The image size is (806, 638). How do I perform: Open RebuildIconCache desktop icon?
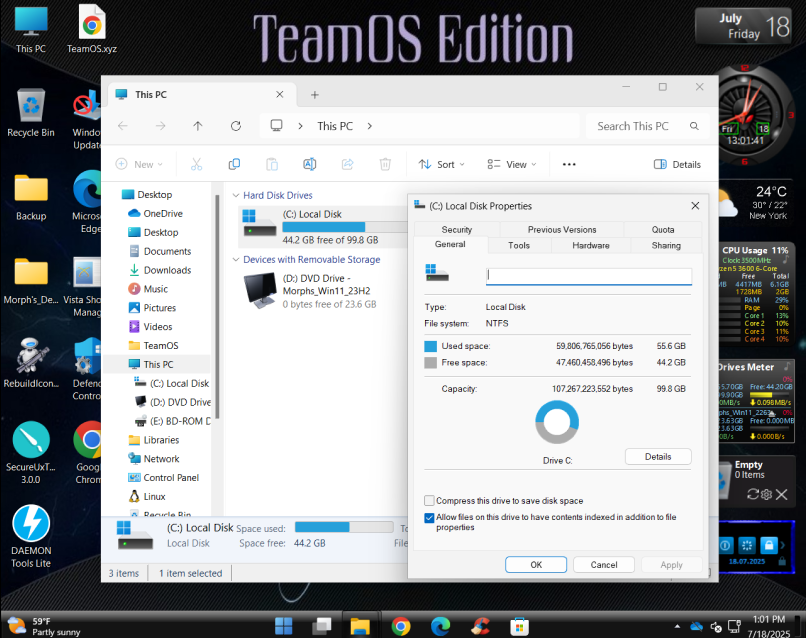click(x=31, y=362)
